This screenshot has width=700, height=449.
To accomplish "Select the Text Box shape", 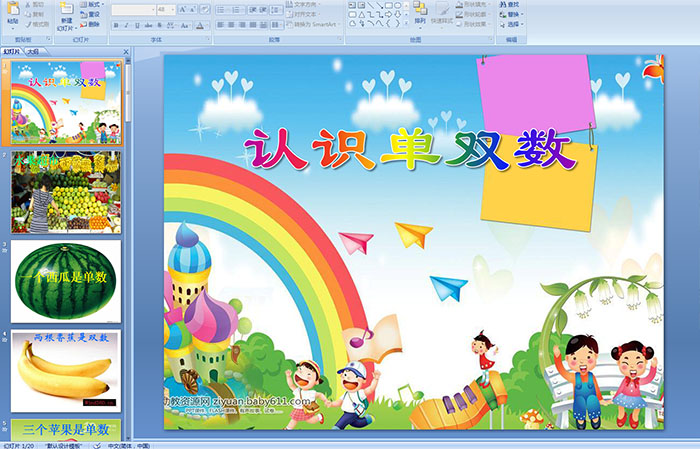I will click(x=352, y=5).
